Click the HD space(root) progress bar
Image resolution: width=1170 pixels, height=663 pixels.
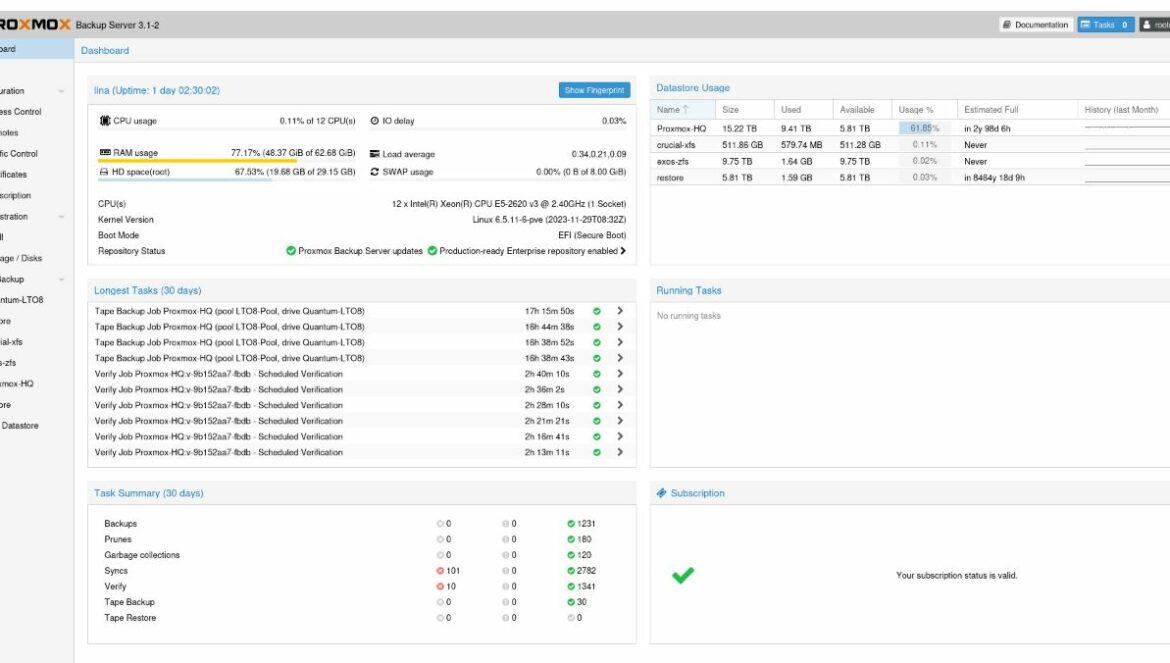point(228,179)
